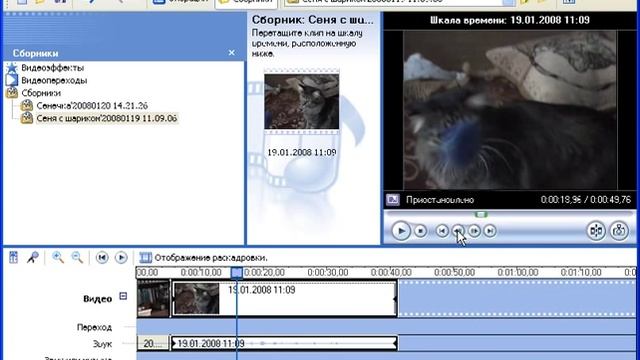Step to the previous frame in preview
The width and height of the screenshot is (640, 360).
pos(458,231)
